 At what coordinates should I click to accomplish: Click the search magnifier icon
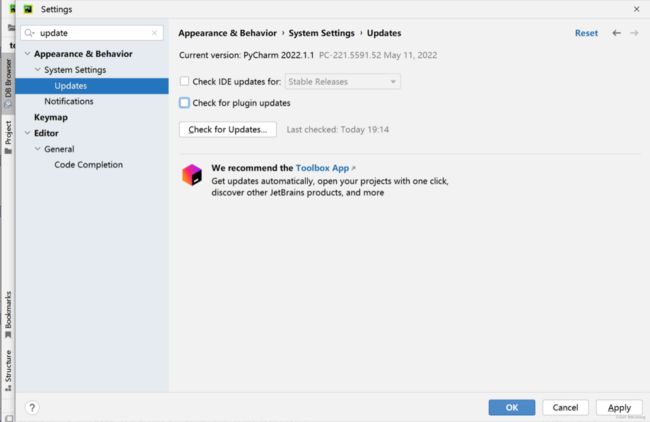tap(29, 33)
